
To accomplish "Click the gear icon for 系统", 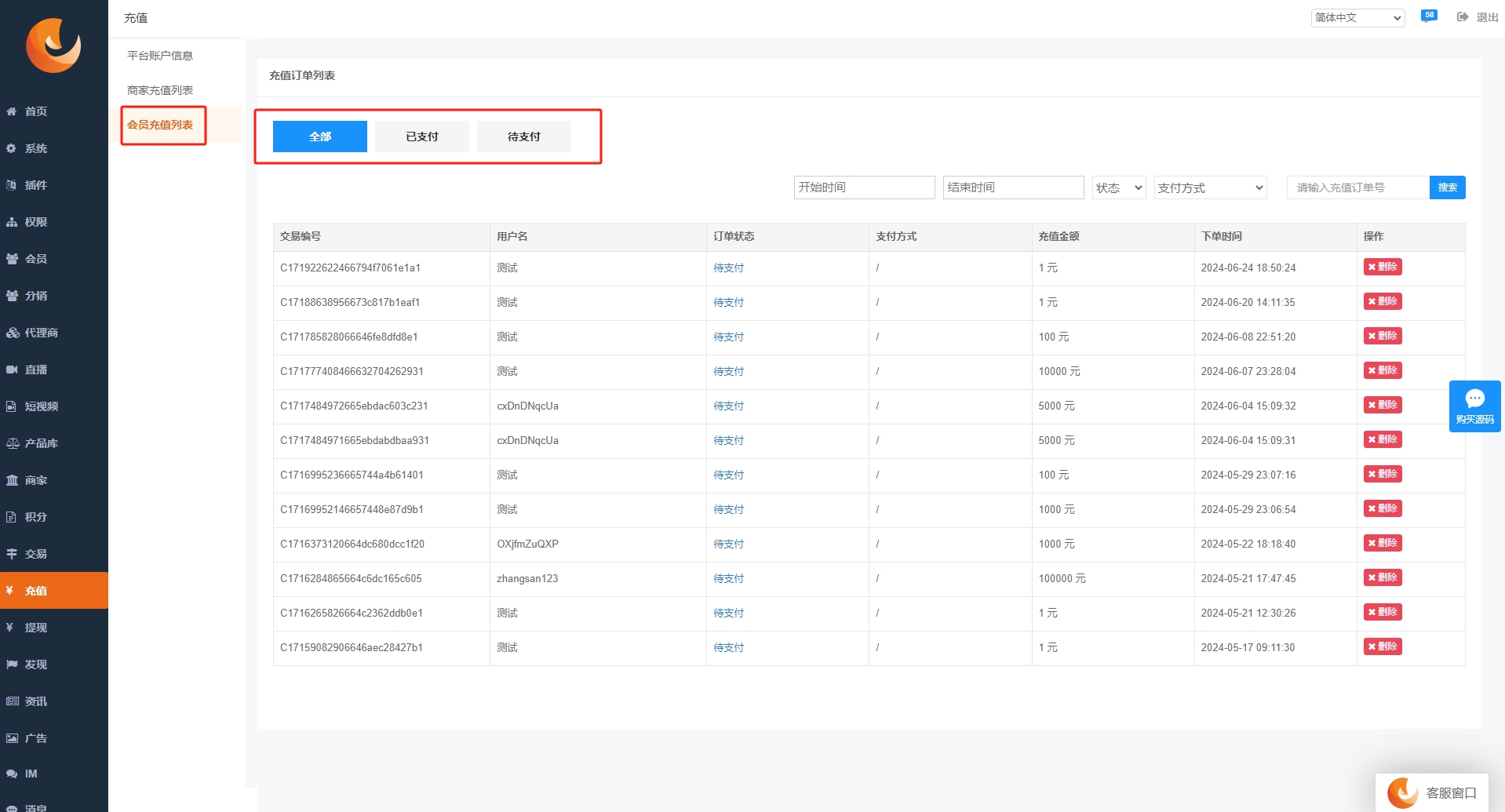I will (12, 148).
